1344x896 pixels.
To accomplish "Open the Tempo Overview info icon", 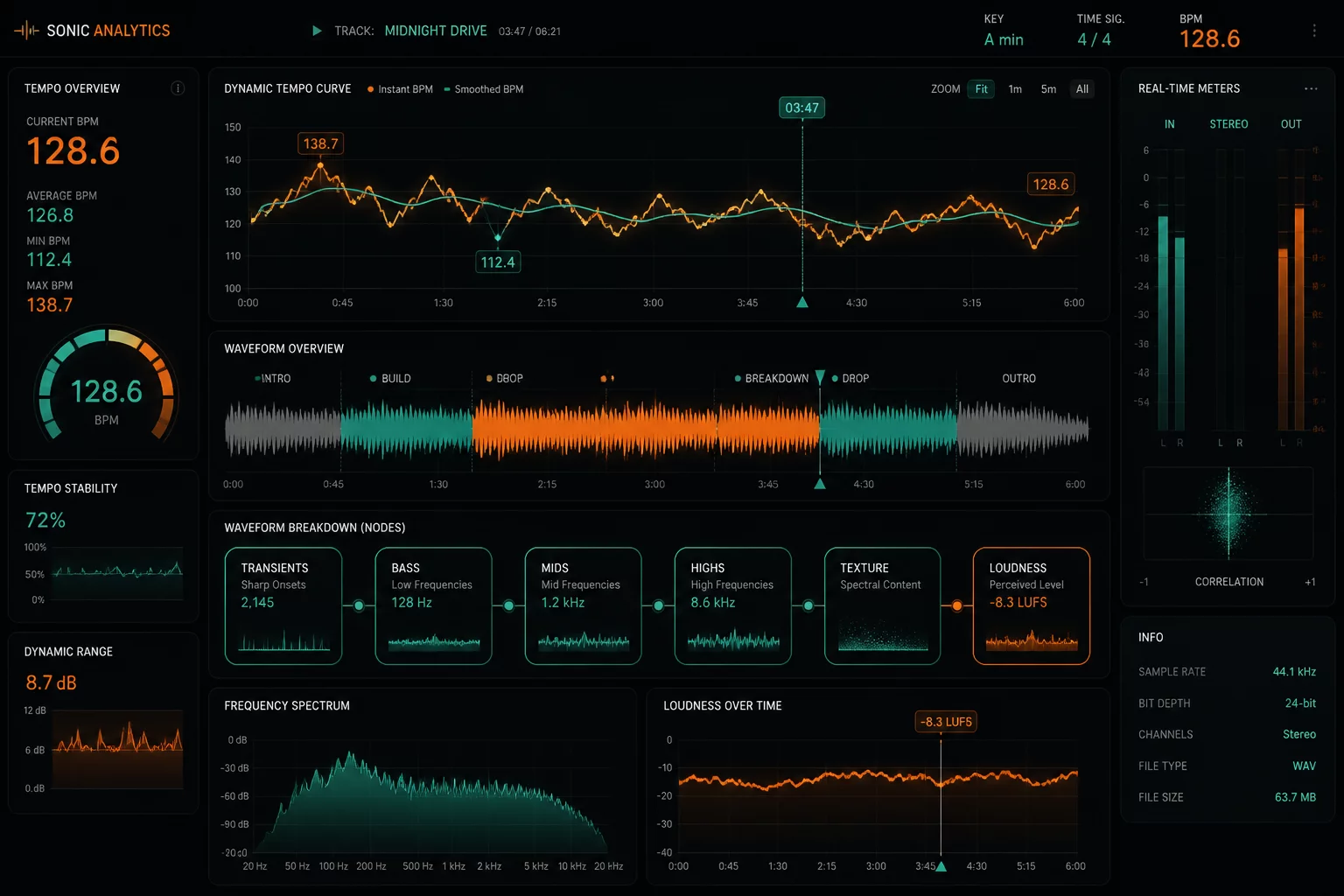I will [x=178, y=88].
